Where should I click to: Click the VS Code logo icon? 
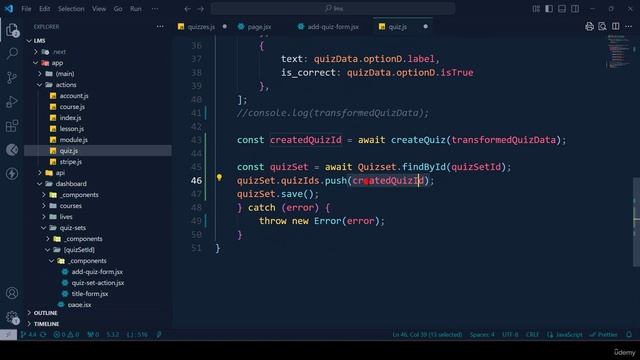(9, 9)
